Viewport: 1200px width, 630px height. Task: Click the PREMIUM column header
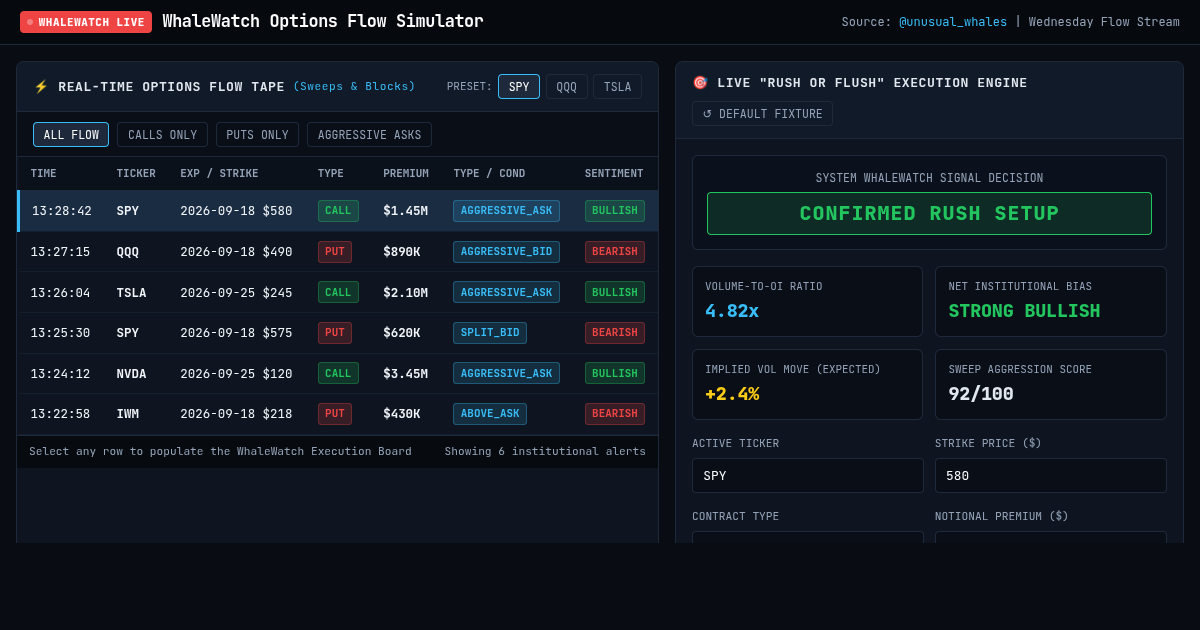406,174
